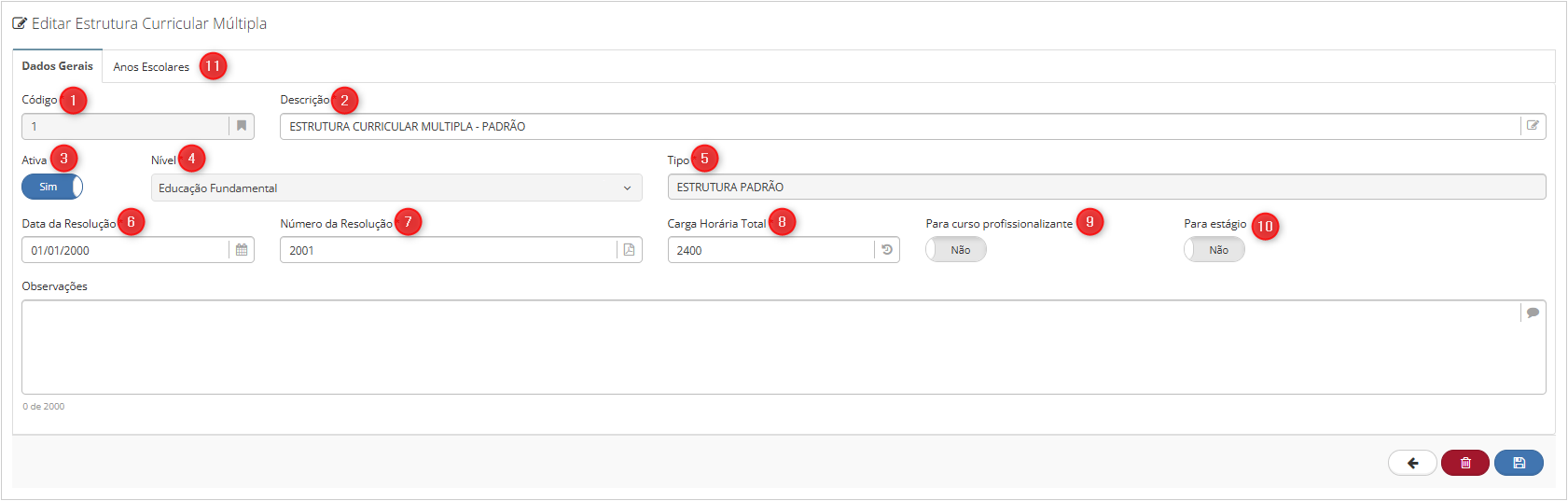Click the Descrição text field
Image resolution: width=1568 pixels, height=501 pixels.
[x=900, y=126]
